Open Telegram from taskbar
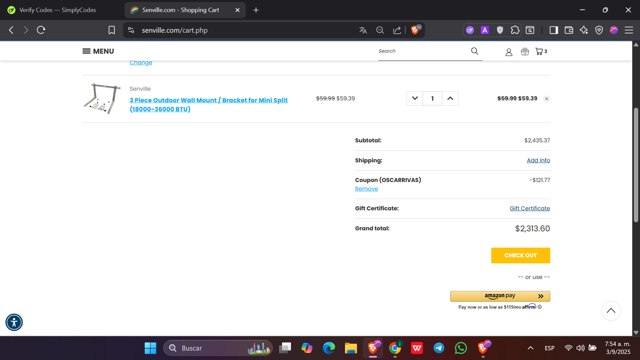The image size is (640, 360). pos(439,348)
